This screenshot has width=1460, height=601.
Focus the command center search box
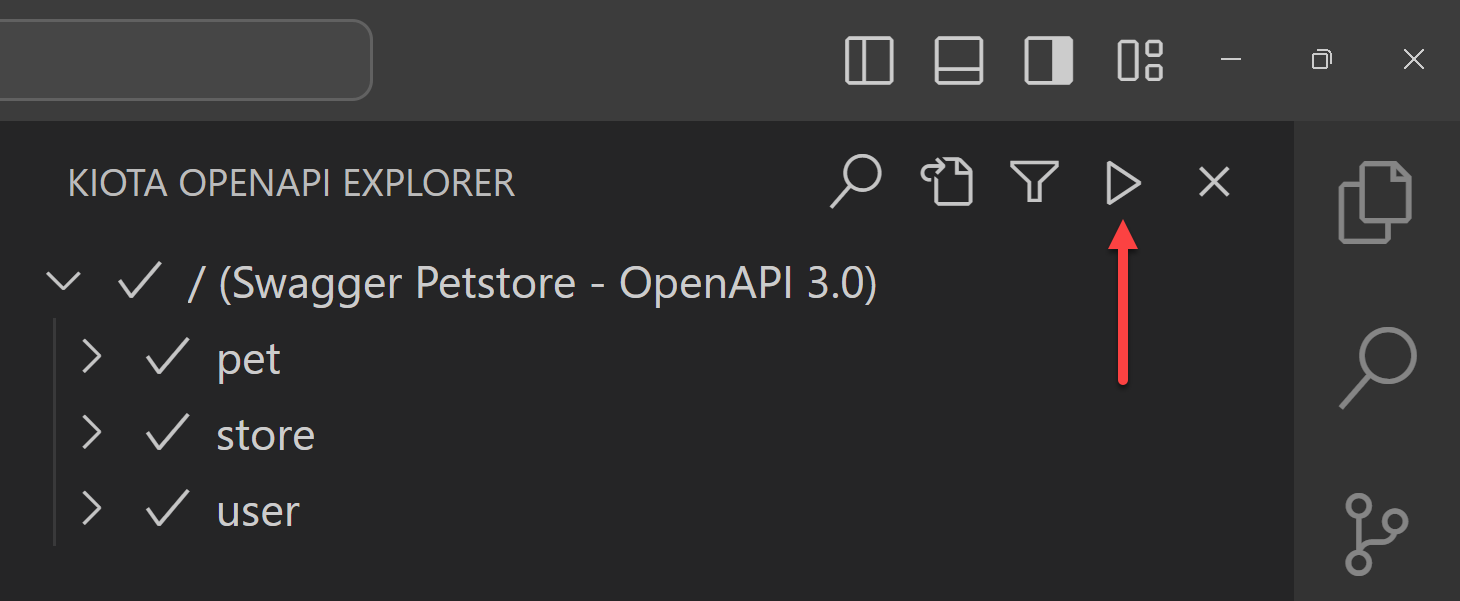tap(185, 59)
